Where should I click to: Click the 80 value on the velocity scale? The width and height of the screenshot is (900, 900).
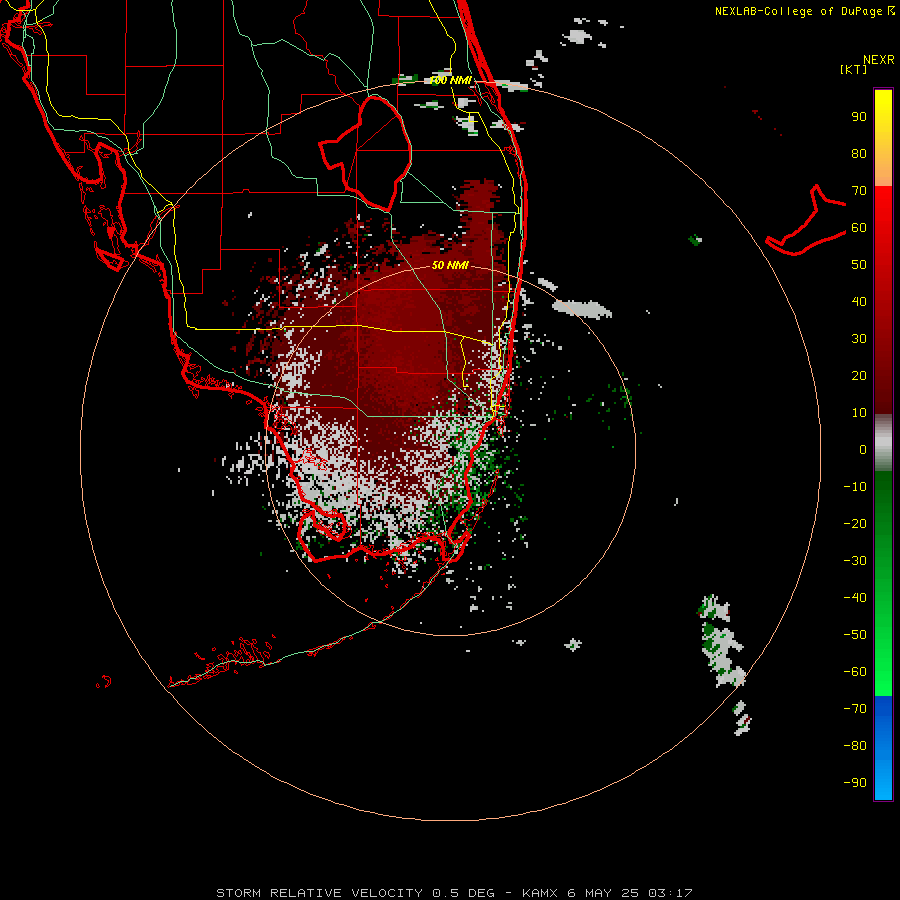(859, 154)
